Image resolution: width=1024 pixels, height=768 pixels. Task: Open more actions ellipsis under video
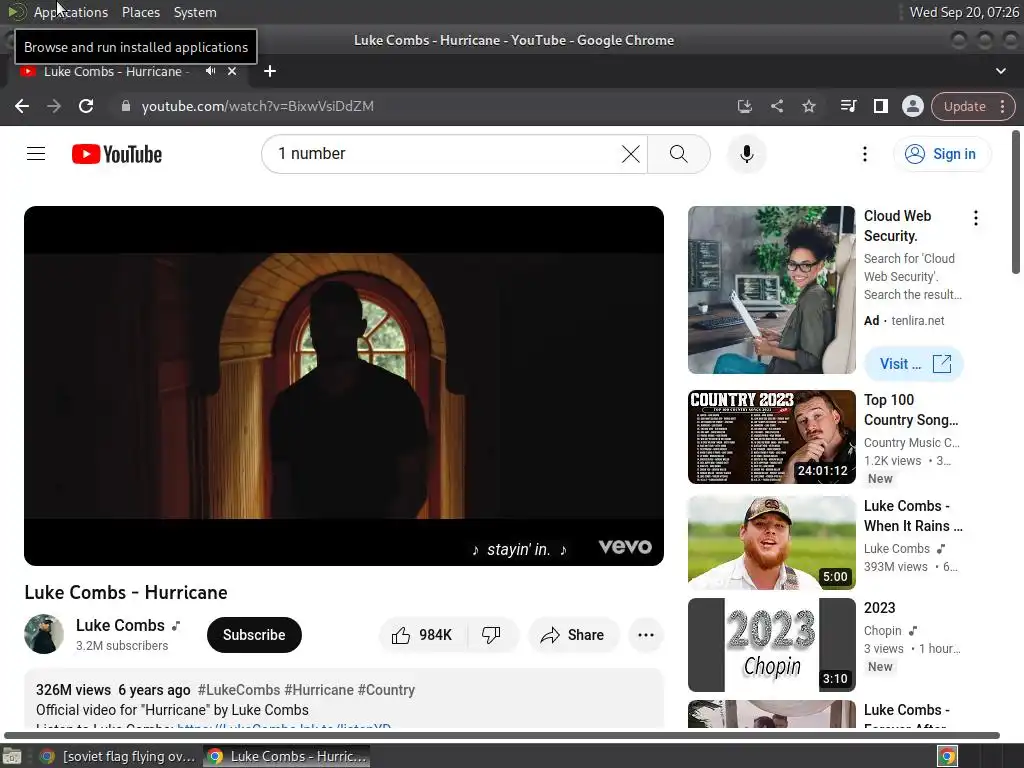(646, 635)
